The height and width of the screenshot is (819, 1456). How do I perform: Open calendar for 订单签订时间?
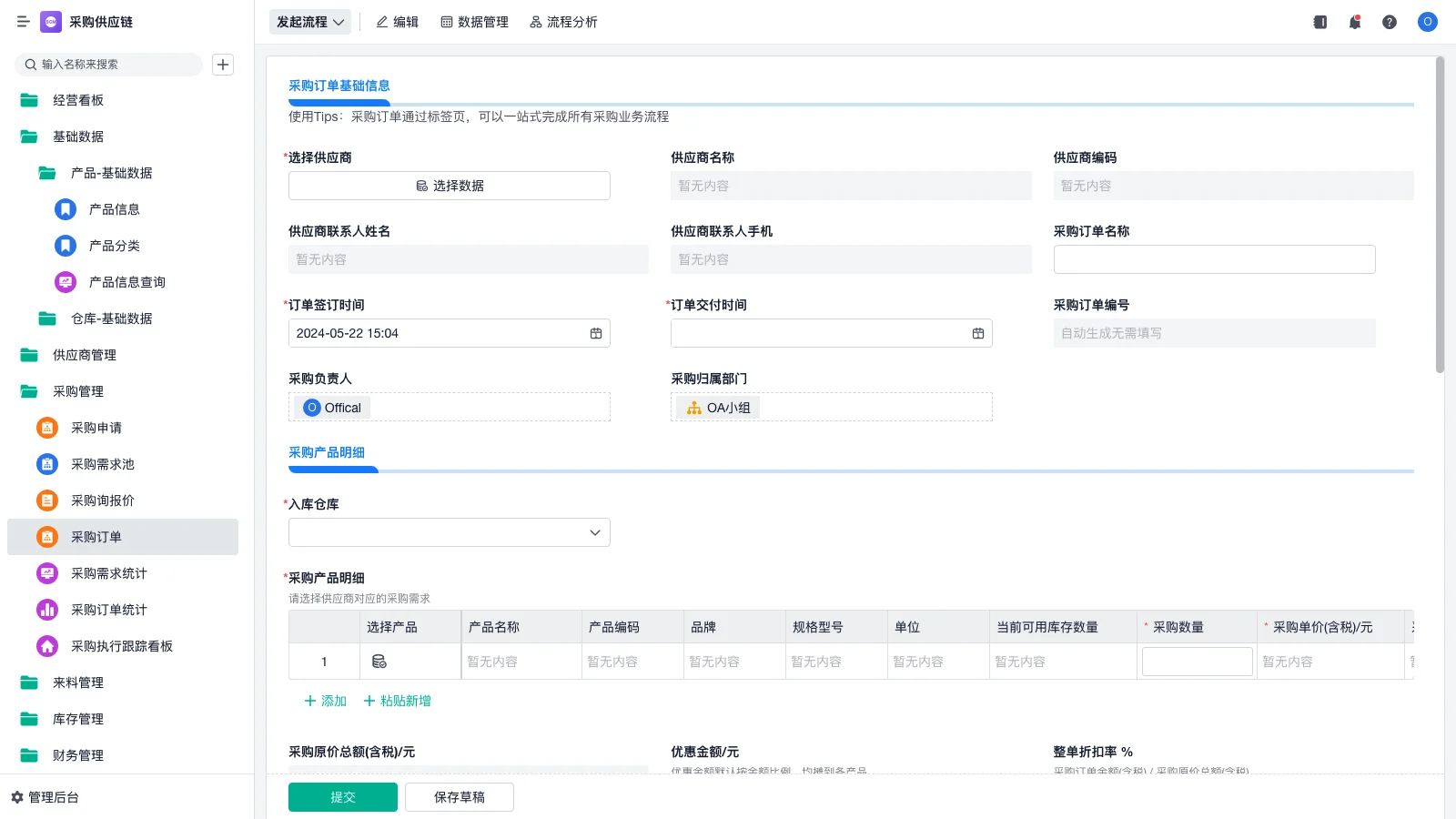(x=596, y=333)
